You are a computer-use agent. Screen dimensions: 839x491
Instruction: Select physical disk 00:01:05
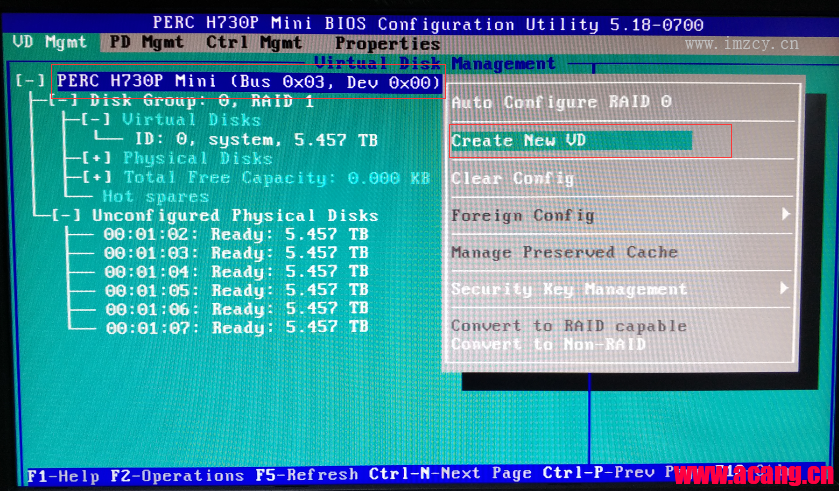coord(237,290)
